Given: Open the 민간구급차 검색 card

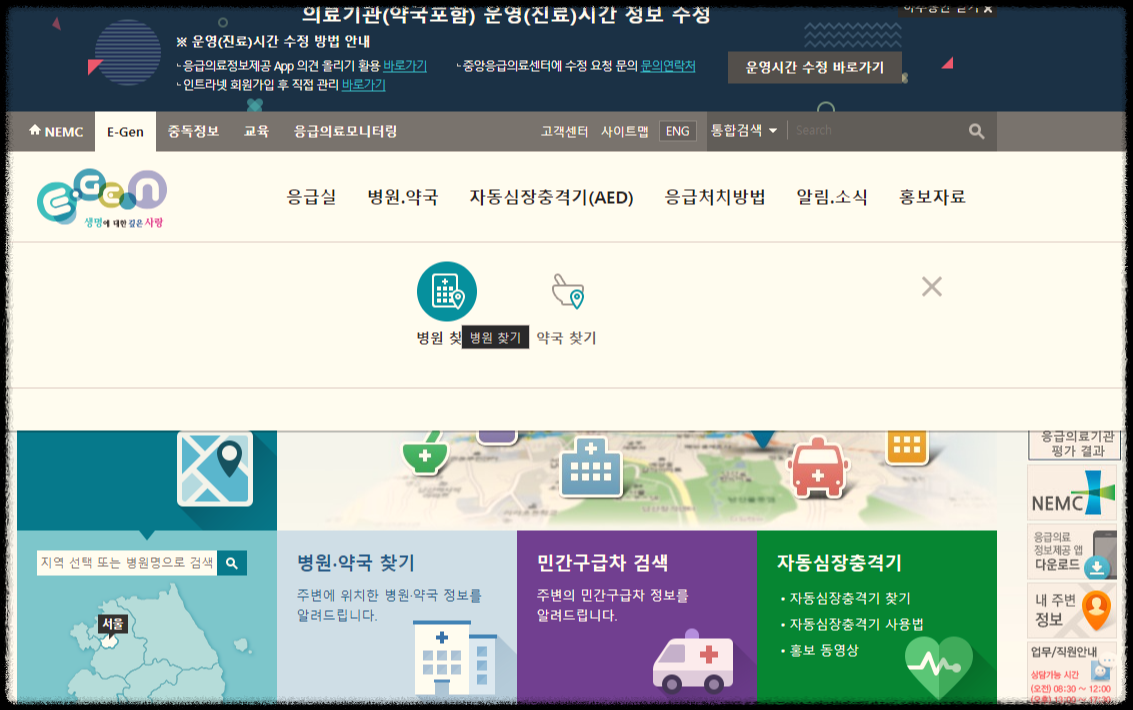Looking at the screenshot, I should point(637,616).
